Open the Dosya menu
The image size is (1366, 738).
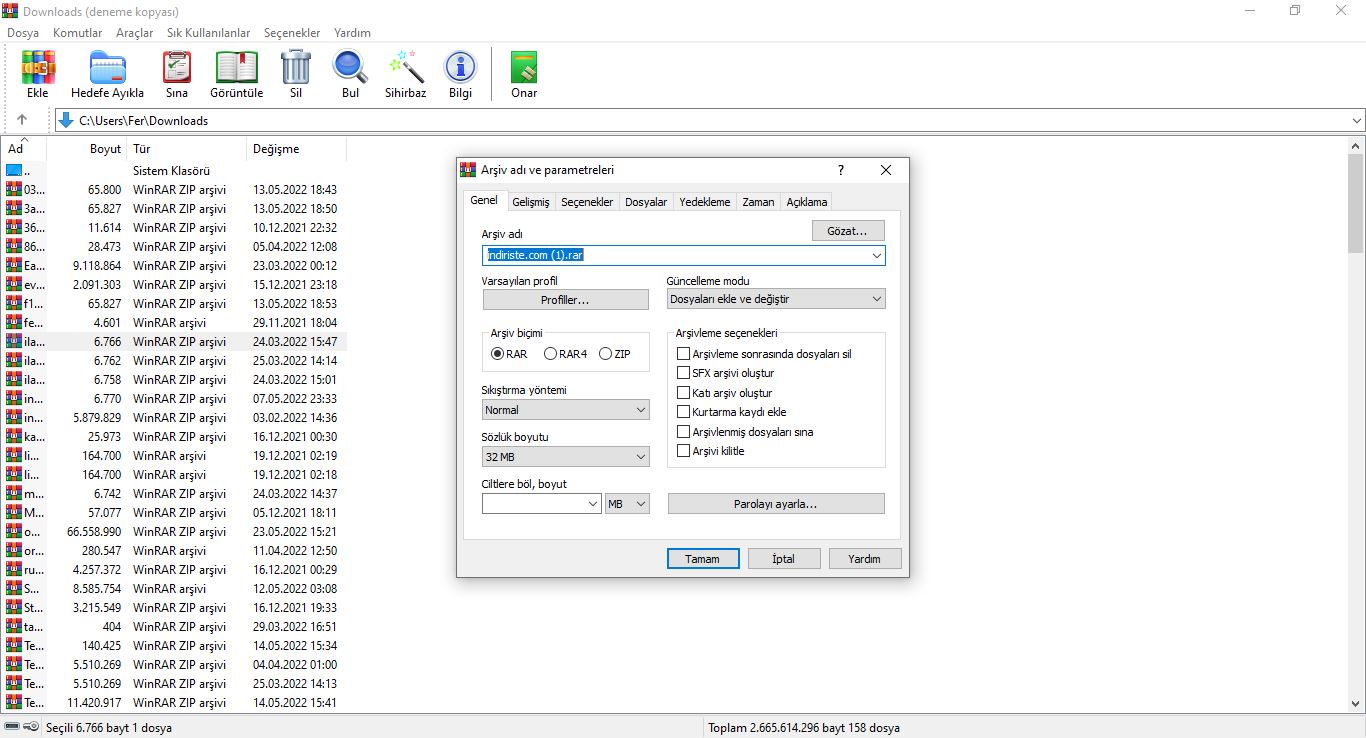pyautogui.click(x=23, y=33)
